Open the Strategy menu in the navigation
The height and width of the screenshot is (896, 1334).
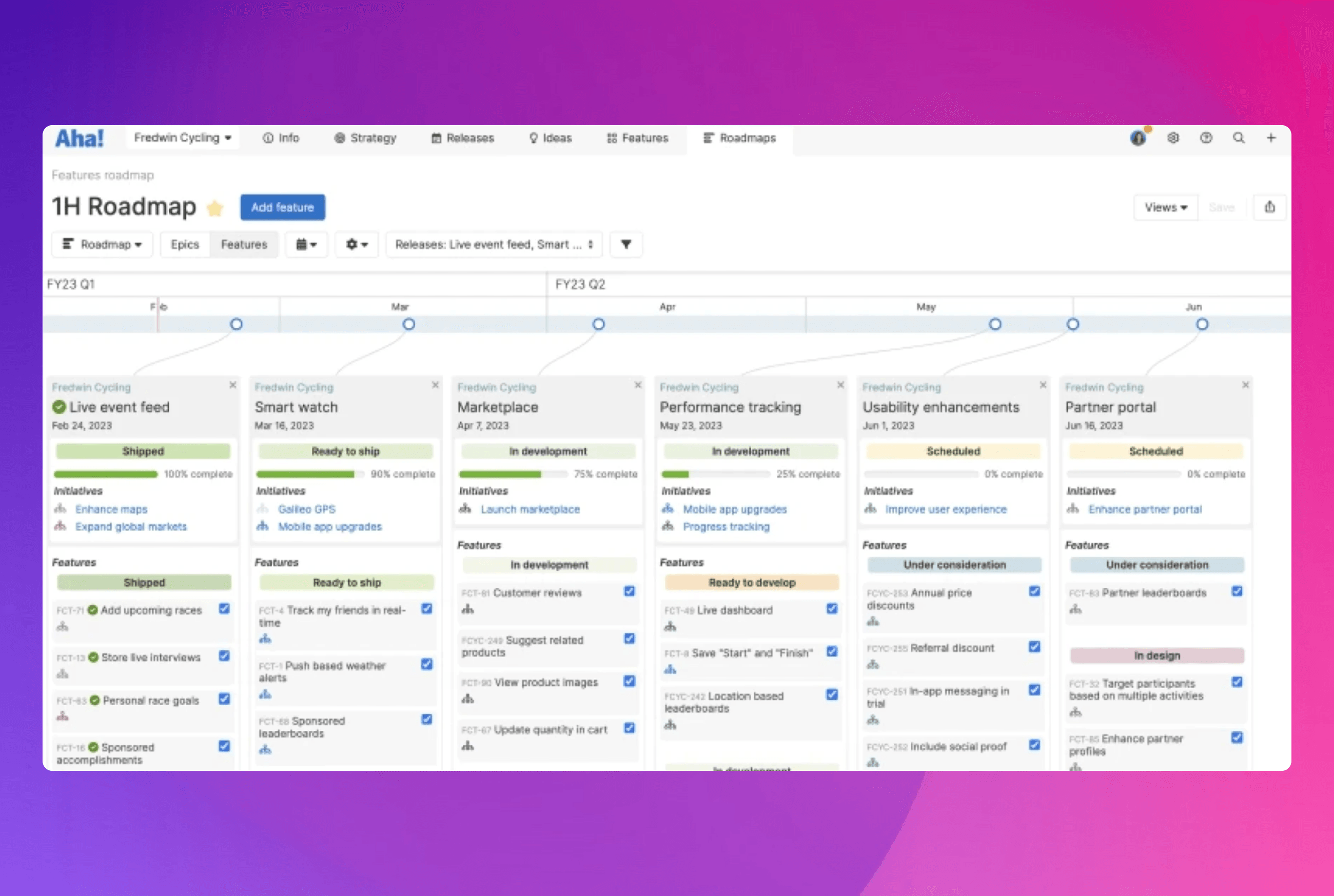click(365, 138)
